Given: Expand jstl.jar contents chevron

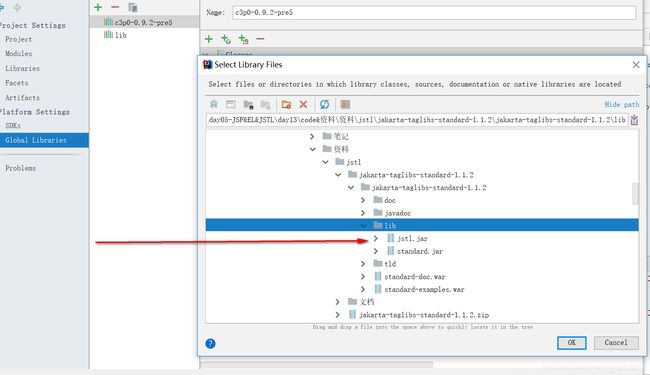Looking at the screenshot, I should click(x=376, y=238).
